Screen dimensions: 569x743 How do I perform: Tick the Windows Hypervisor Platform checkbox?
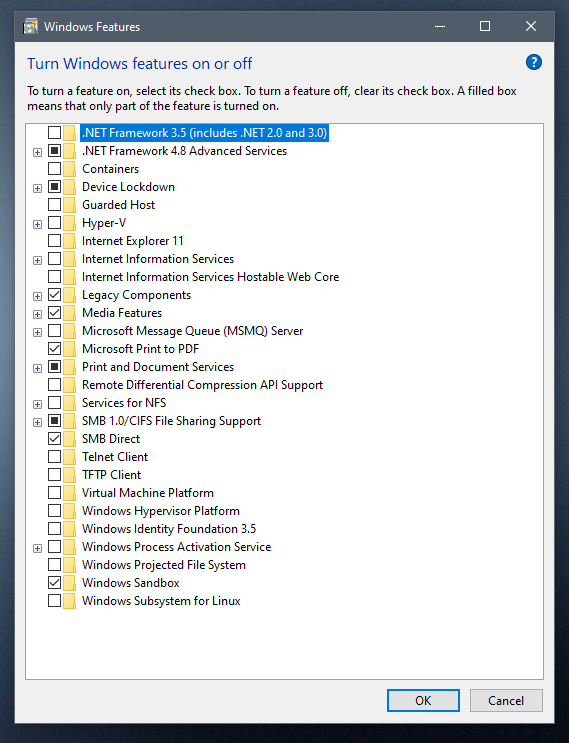point(54,511)
